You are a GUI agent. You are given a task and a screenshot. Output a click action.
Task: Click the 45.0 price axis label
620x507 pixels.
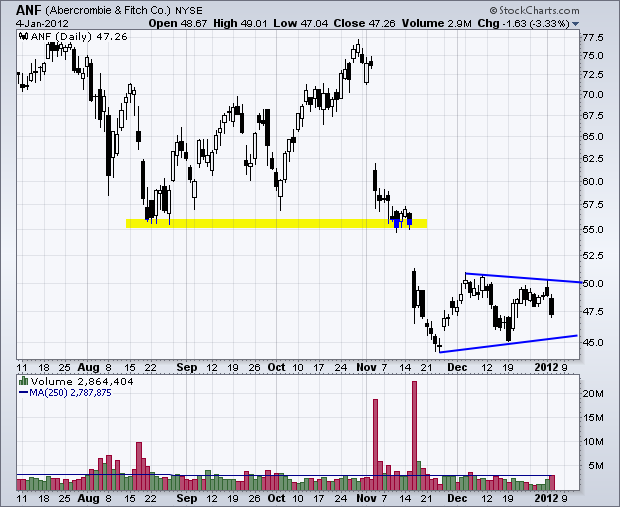click(x=593, y=342)
